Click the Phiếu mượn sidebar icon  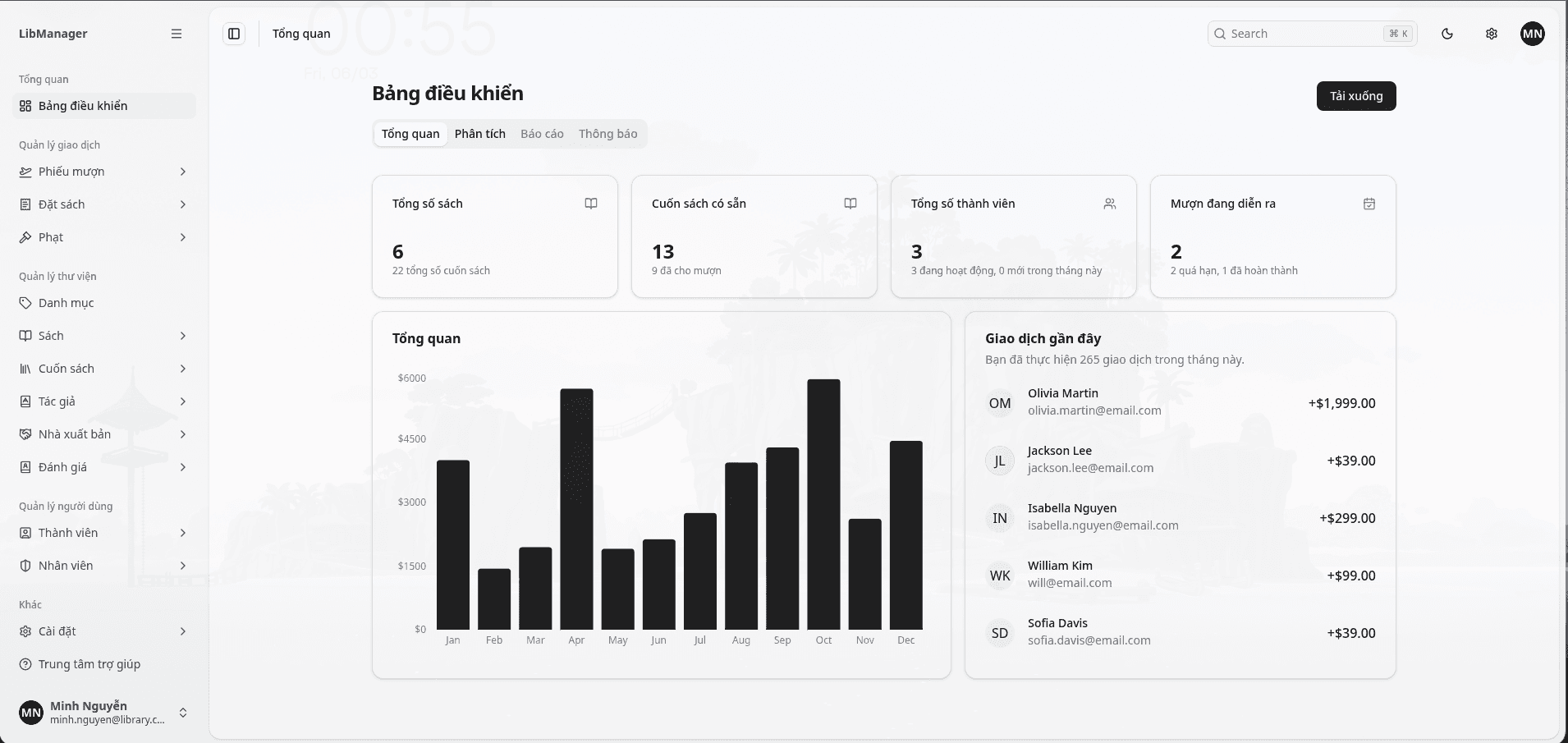click(x=25, y=172)
